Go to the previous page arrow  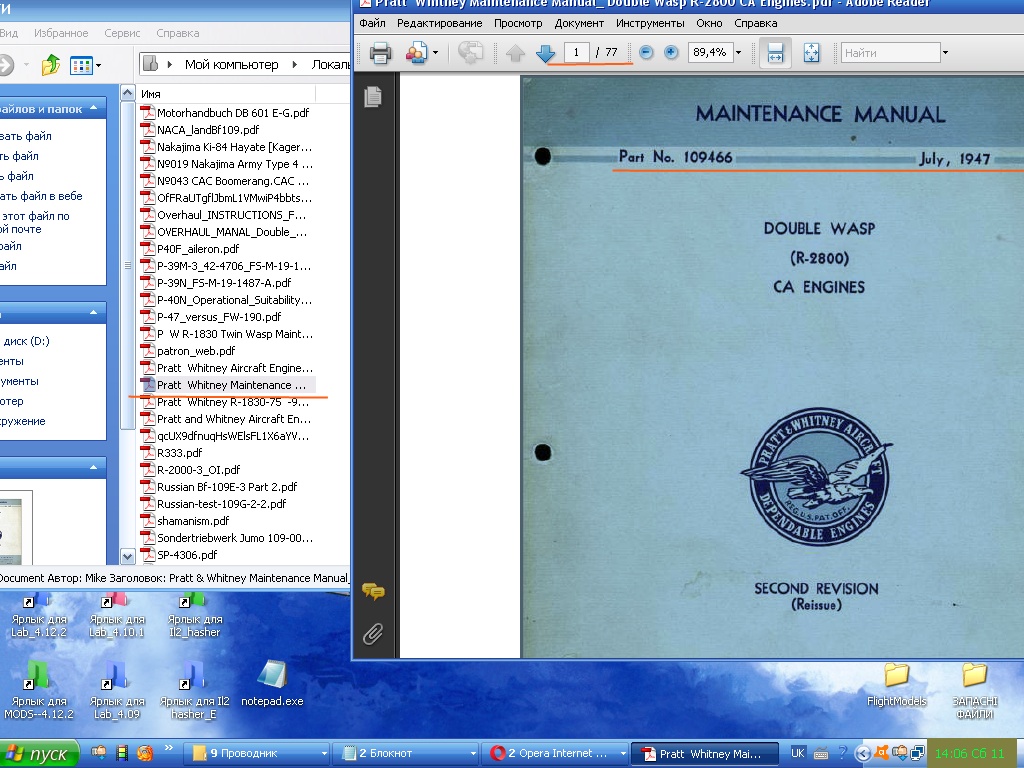[x=515, y=53]
